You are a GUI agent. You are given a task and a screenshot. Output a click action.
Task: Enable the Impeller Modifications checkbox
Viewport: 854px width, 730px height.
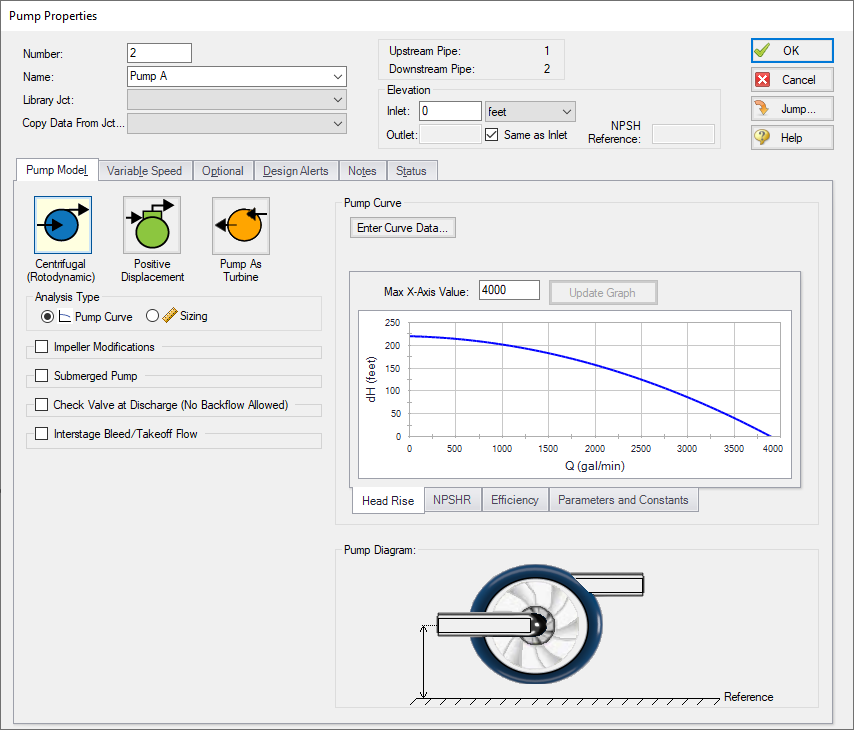pyautogui.click(x=41, y=347)
